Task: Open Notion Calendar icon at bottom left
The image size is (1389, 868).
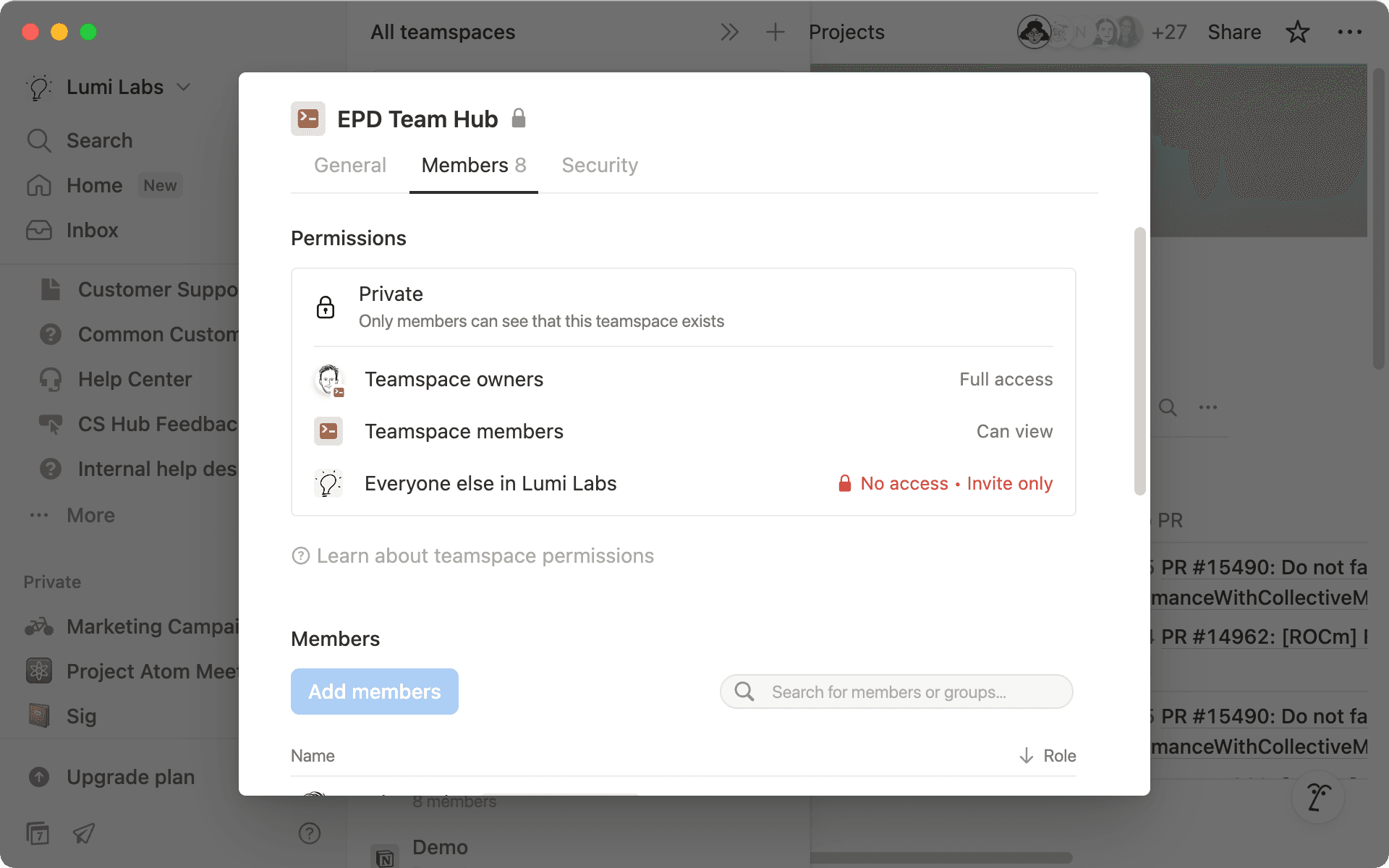Action: [x=38, y=833]
